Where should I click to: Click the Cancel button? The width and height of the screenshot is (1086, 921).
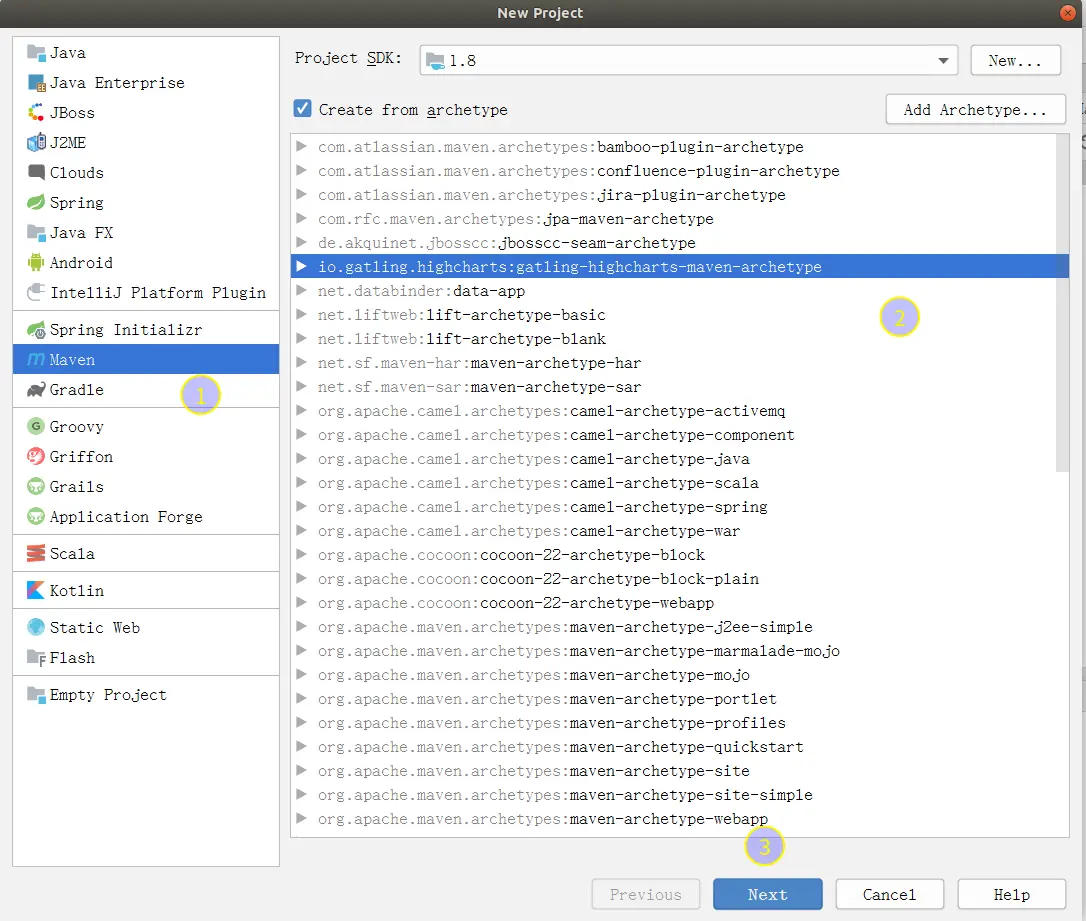[x=889, y=894]
